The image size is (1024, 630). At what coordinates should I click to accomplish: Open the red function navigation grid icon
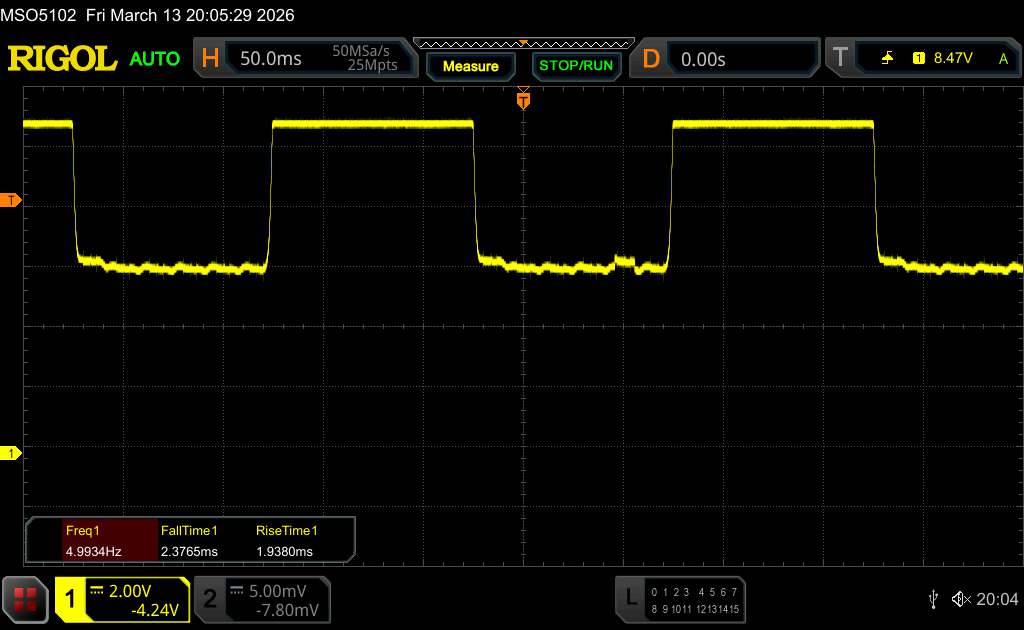[27, 599]
